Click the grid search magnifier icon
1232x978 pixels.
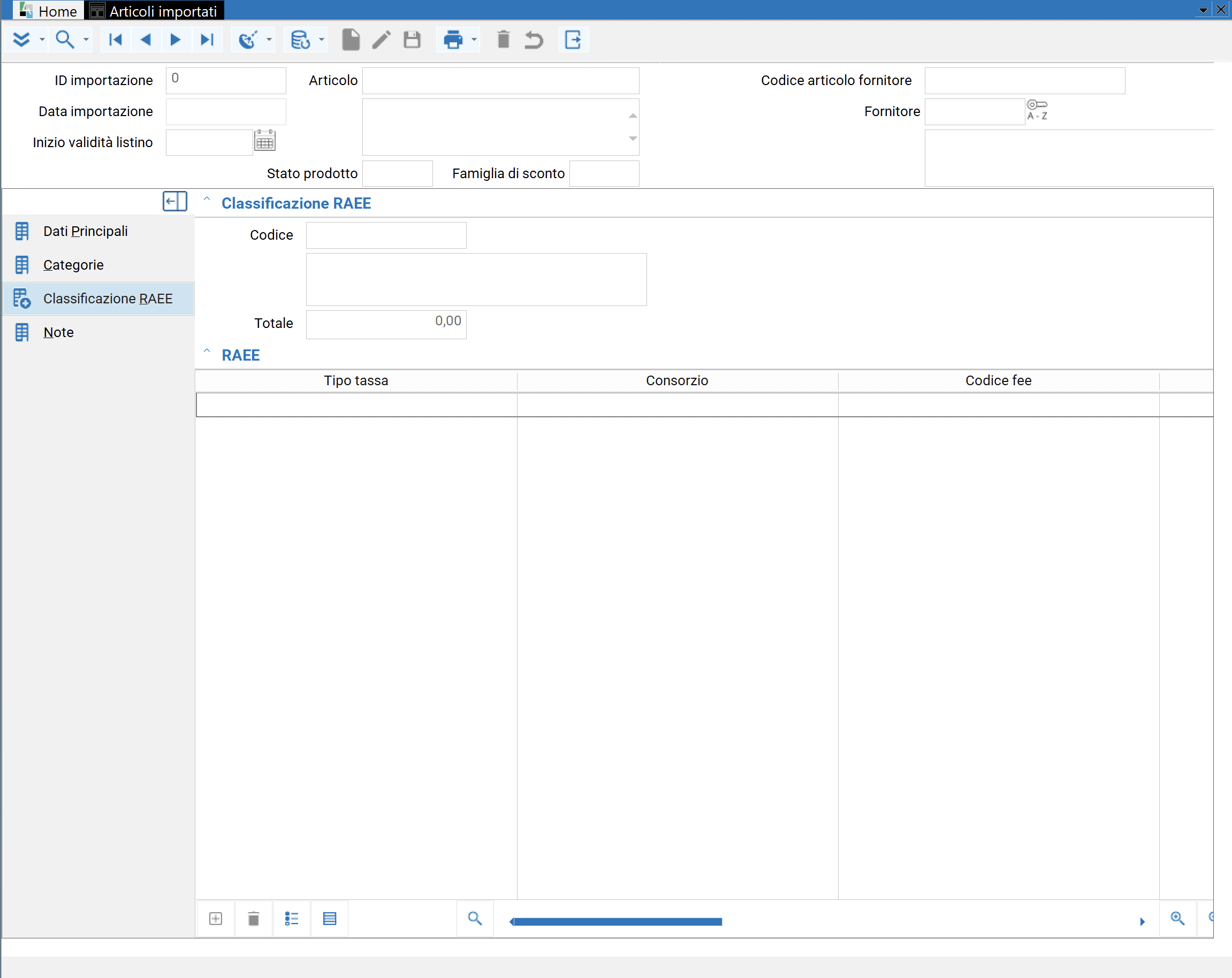pyautogui.click(x=475, y=919)
